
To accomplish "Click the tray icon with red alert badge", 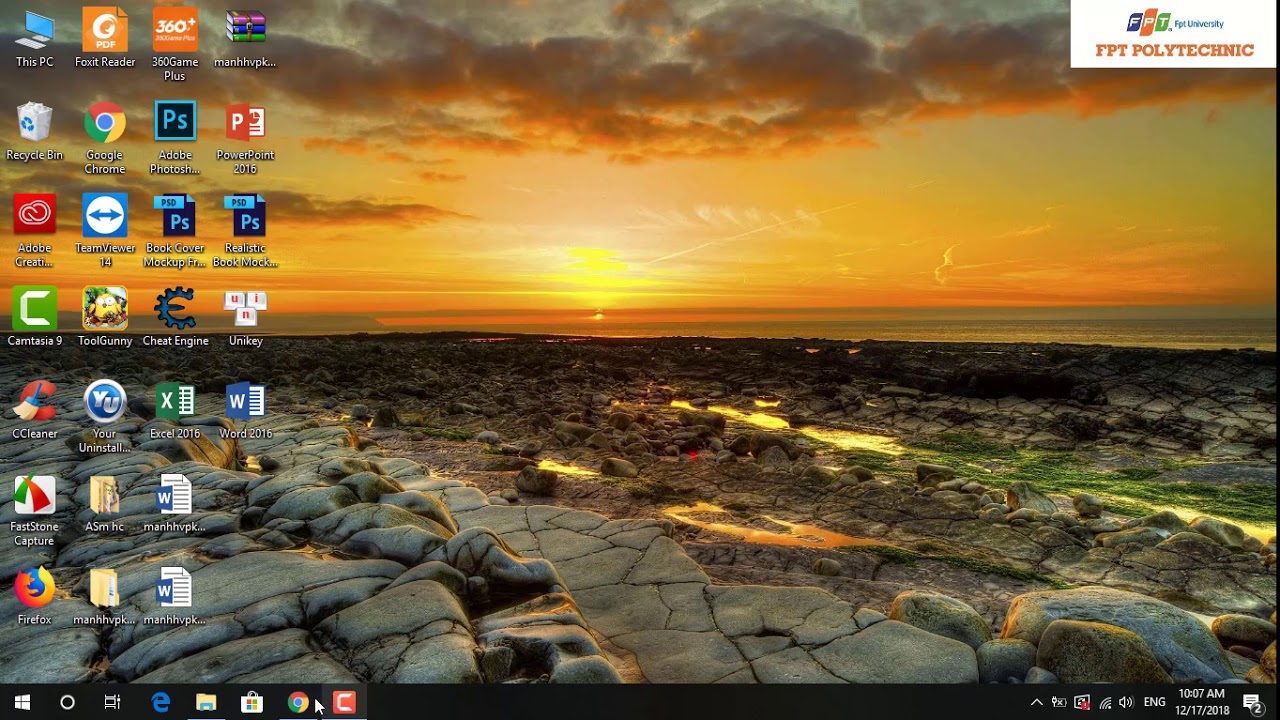I will 1082,703.
